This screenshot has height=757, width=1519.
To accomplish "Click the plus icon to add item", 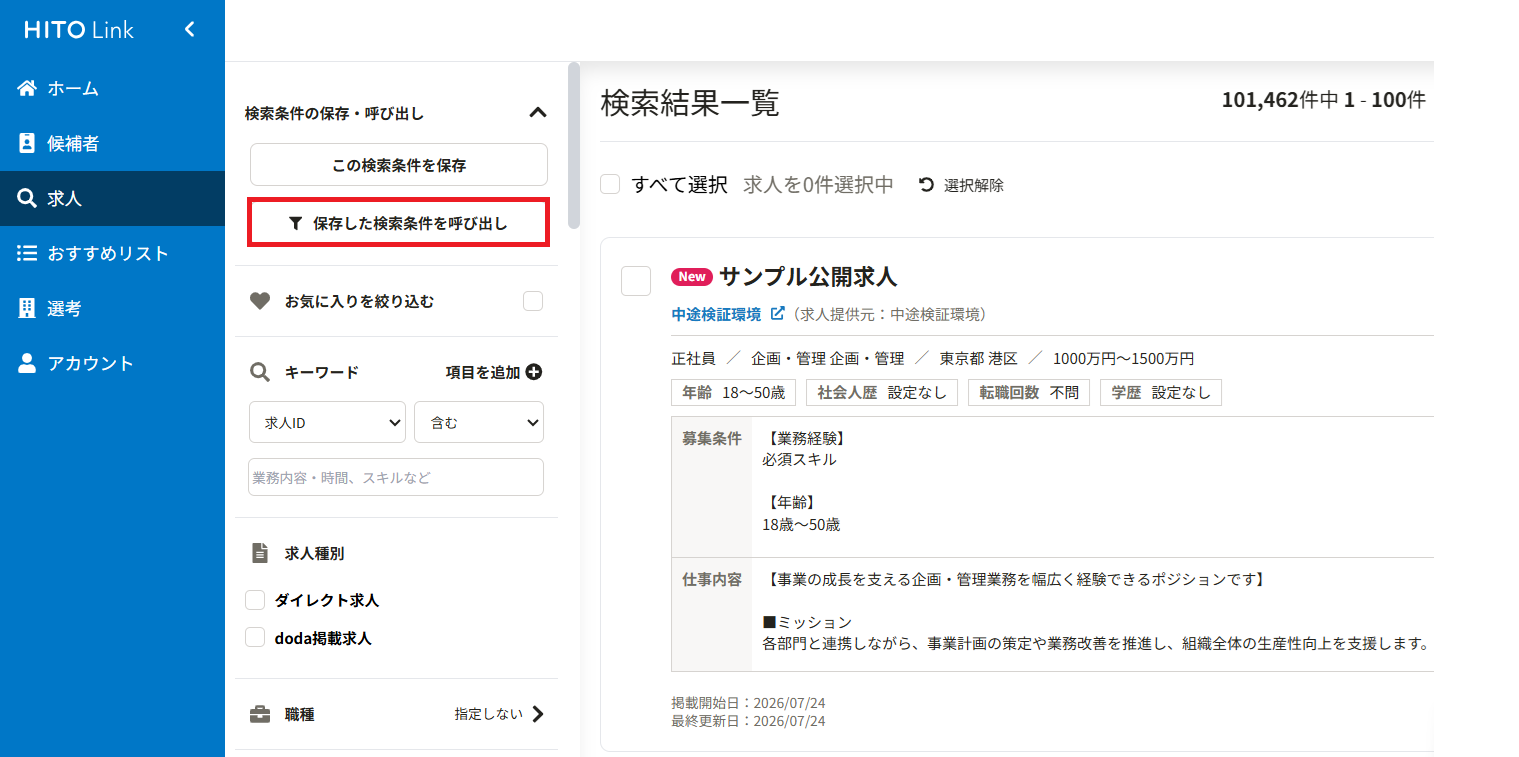I will click(x=534, y=372).
